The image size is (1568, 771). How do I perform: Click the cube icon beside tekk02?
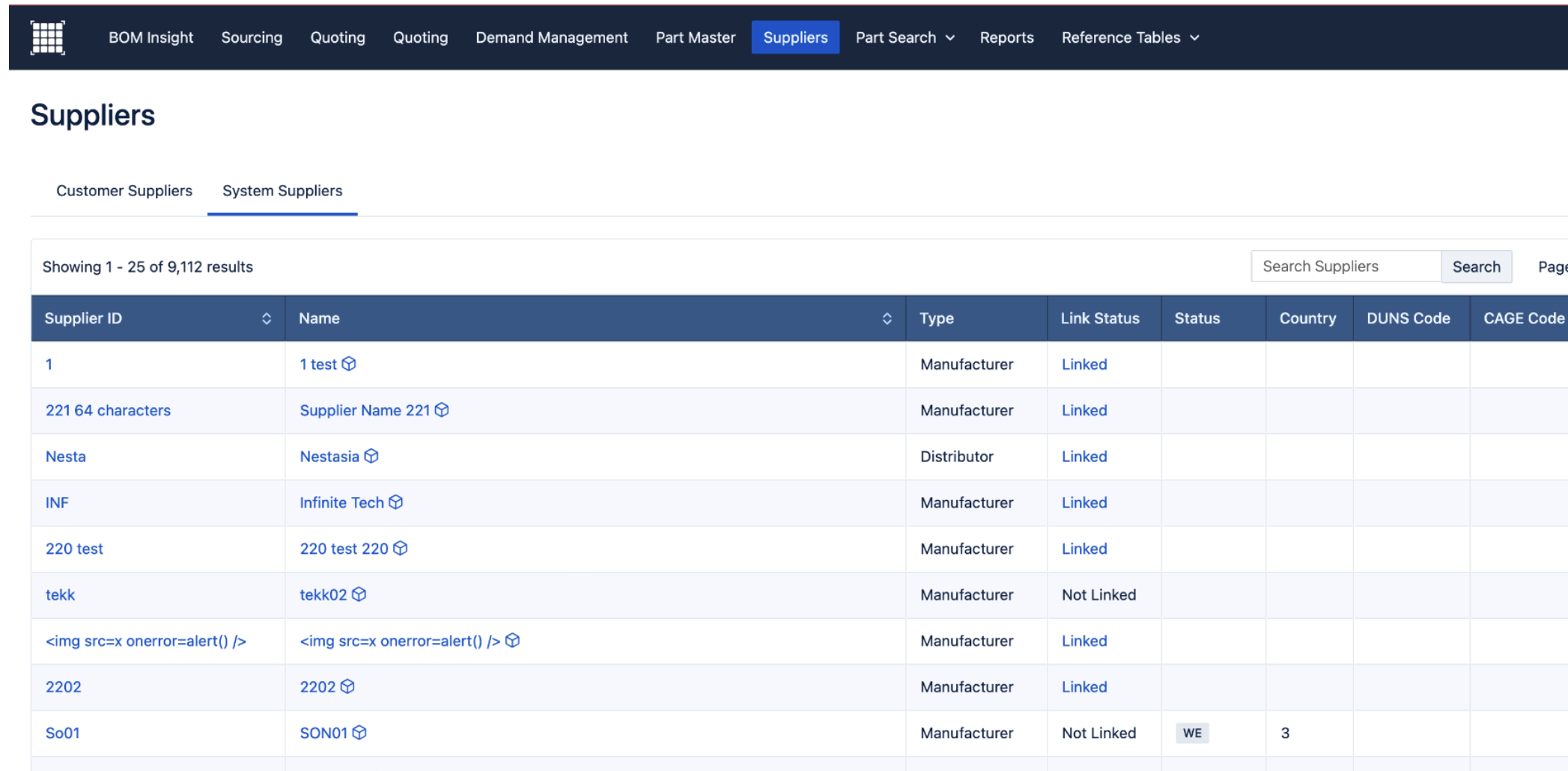[x=359, y=594]
